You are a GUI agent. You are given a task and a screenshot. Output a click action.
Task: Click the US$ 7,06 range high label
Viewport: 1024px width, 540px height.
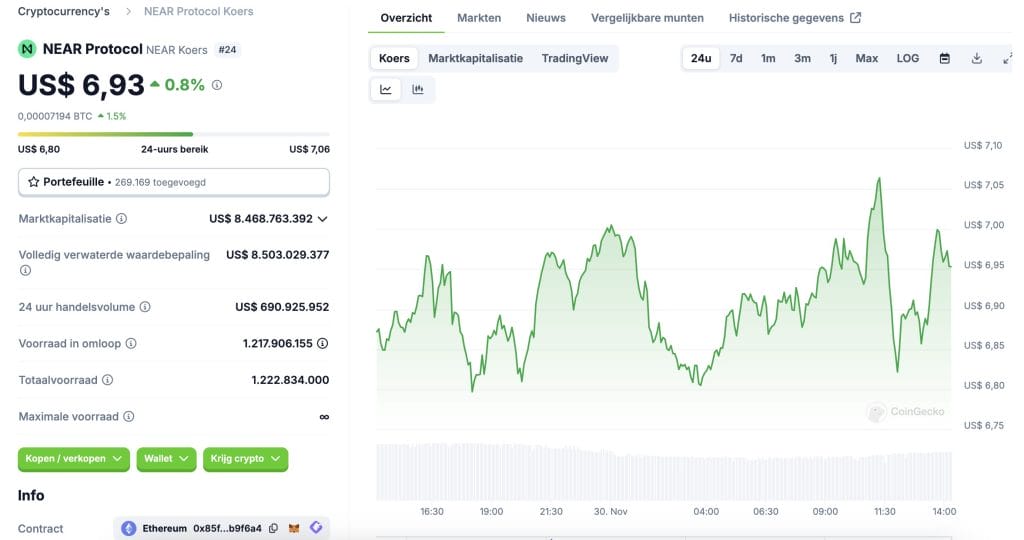(x=310, y=150)
